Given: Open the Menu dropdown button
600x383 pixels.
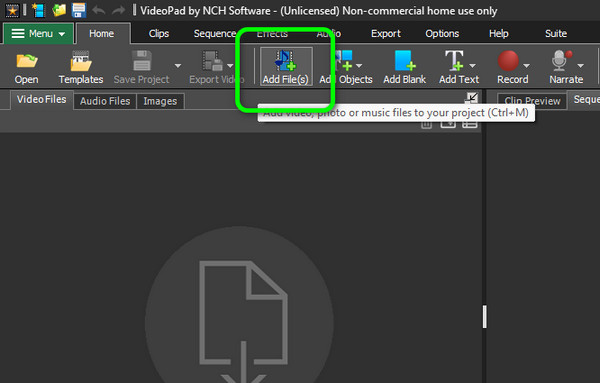Looking at the screenshot, I should (38, 34).
